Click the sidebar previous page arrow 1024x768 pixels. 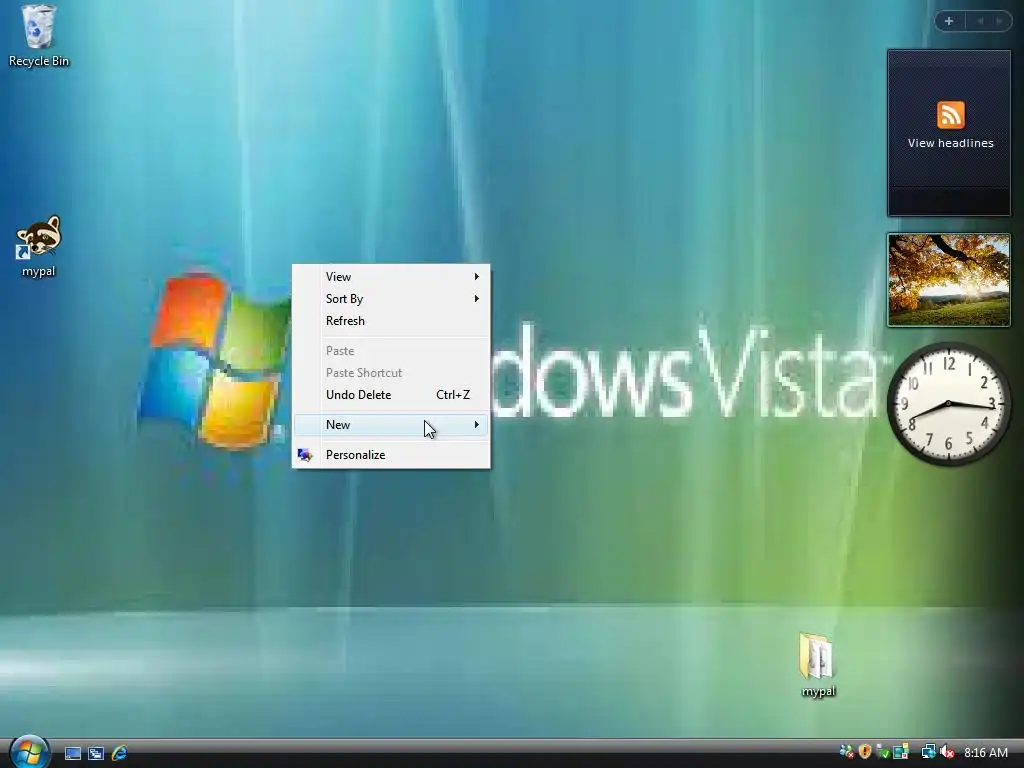pos(980,21)
